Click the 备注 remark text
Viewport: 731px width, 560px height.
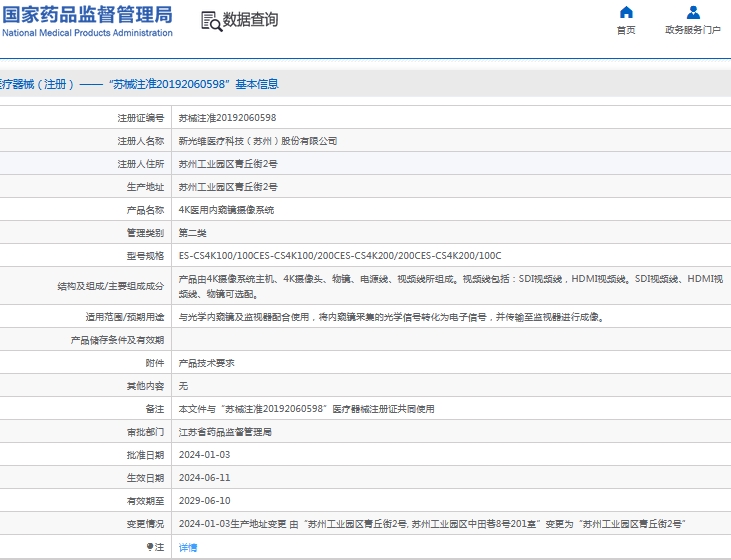(306, 409)
